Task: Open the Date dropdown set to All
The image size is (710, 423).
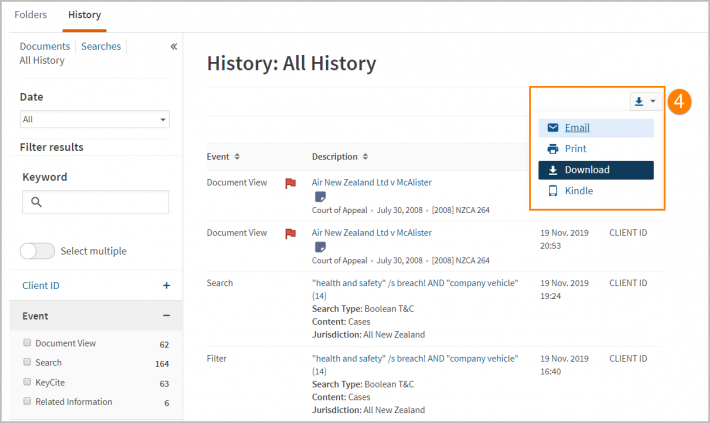Action: click(95, 120)
